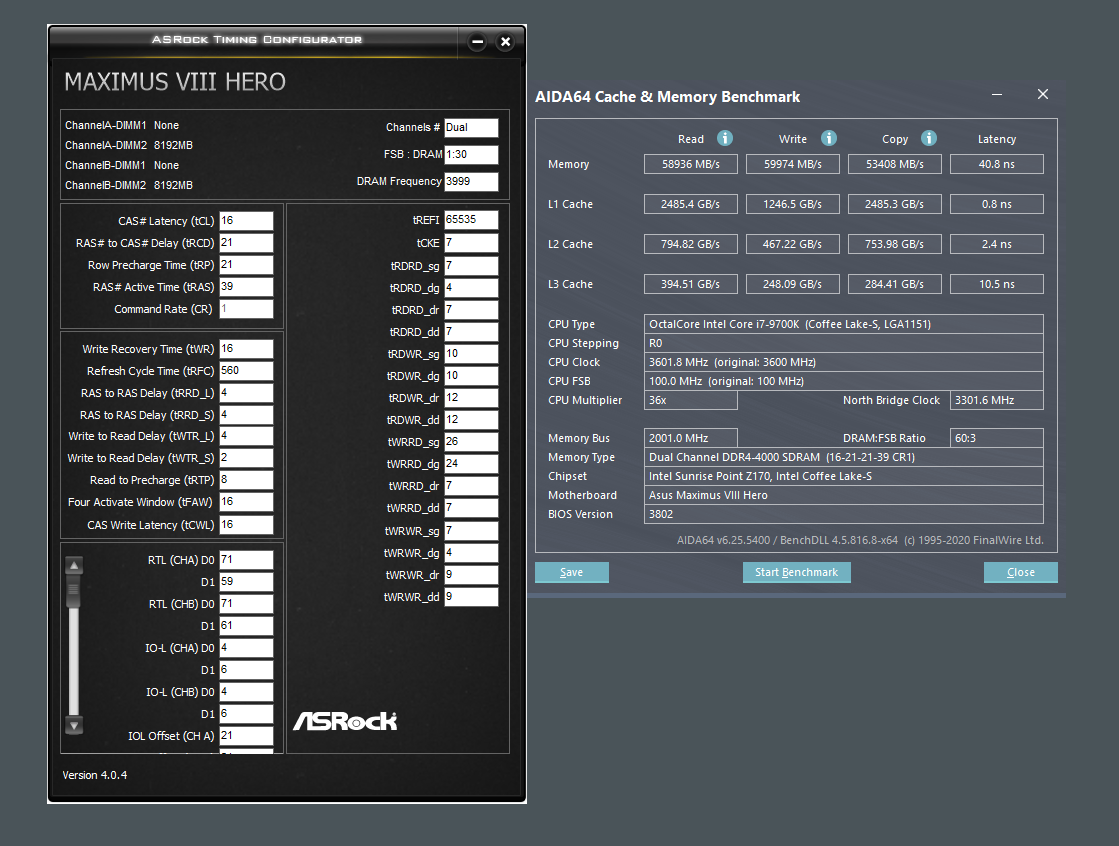The image size is (1119, 846).
Task: Click the tCKE value field
Action: pos(471,243)
